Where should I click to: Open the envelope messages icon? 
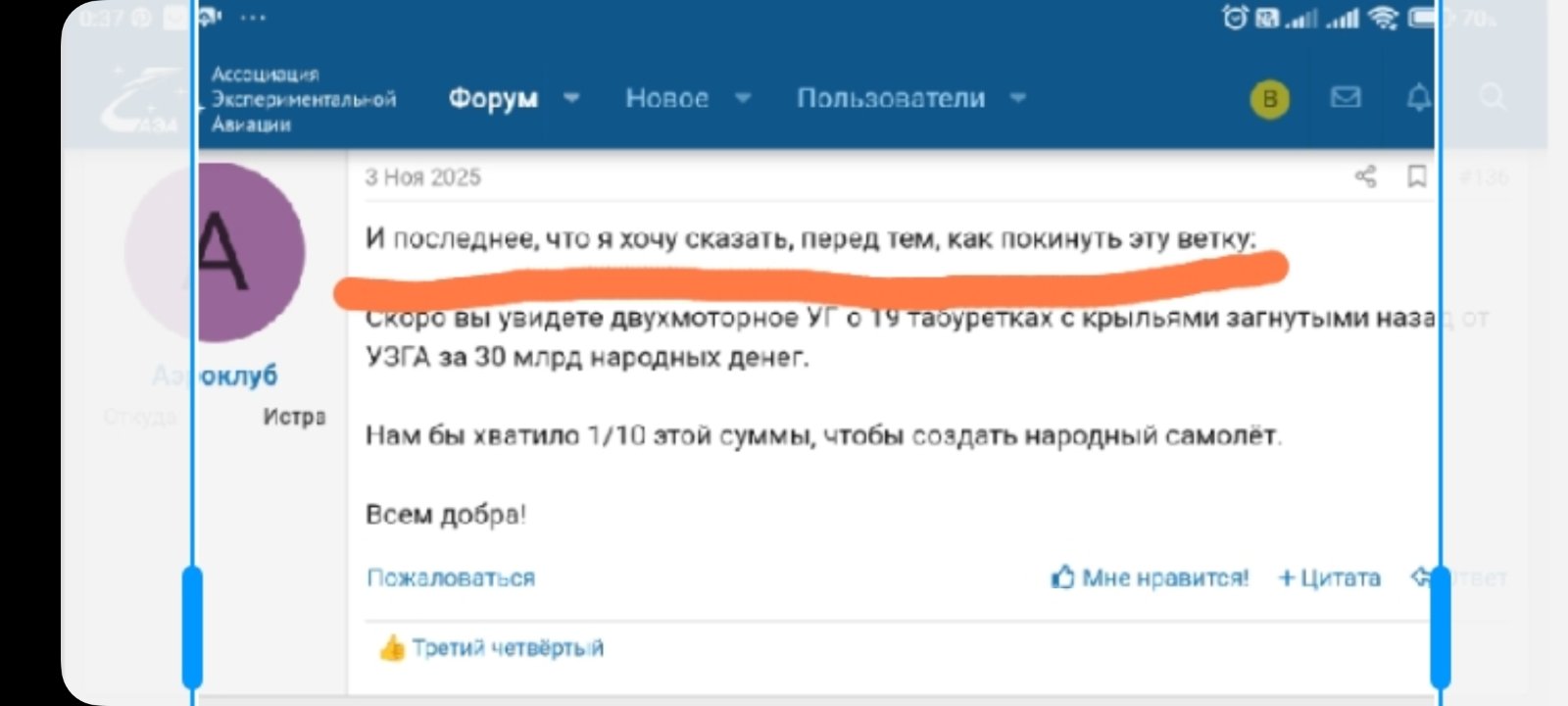pyautogui.click(x=1346, y=98)
